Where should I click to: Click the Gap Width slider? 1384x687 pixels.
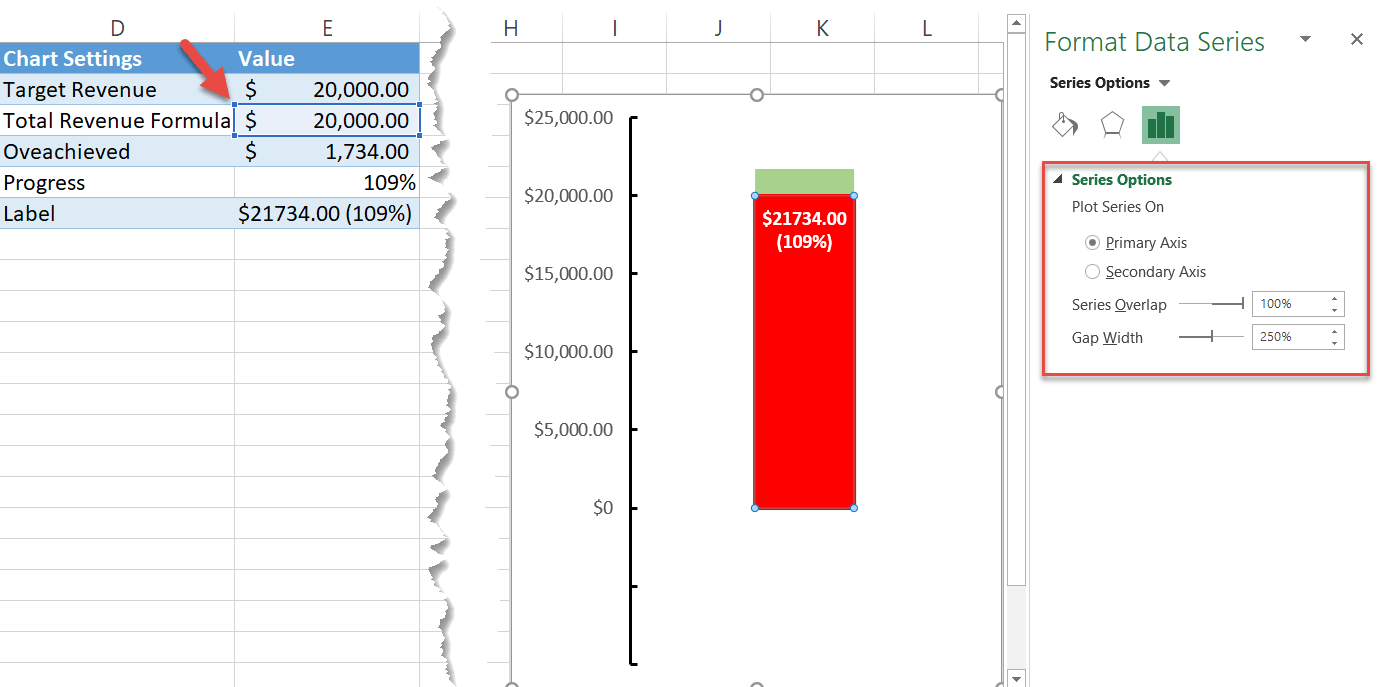(x=1211, y=337)
